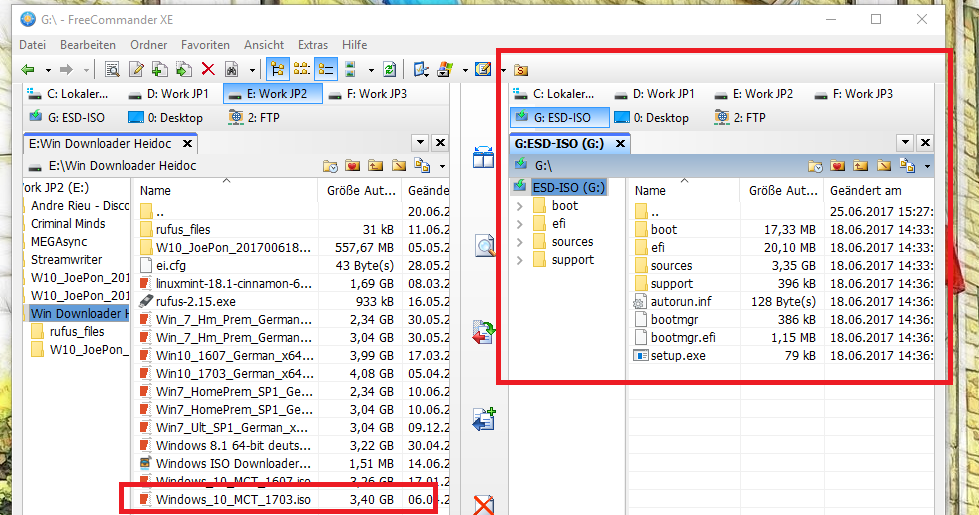This screenshot has width=979, height=515.
Task: Click copy folder tree icon in right panel
Action: (907, 166)
